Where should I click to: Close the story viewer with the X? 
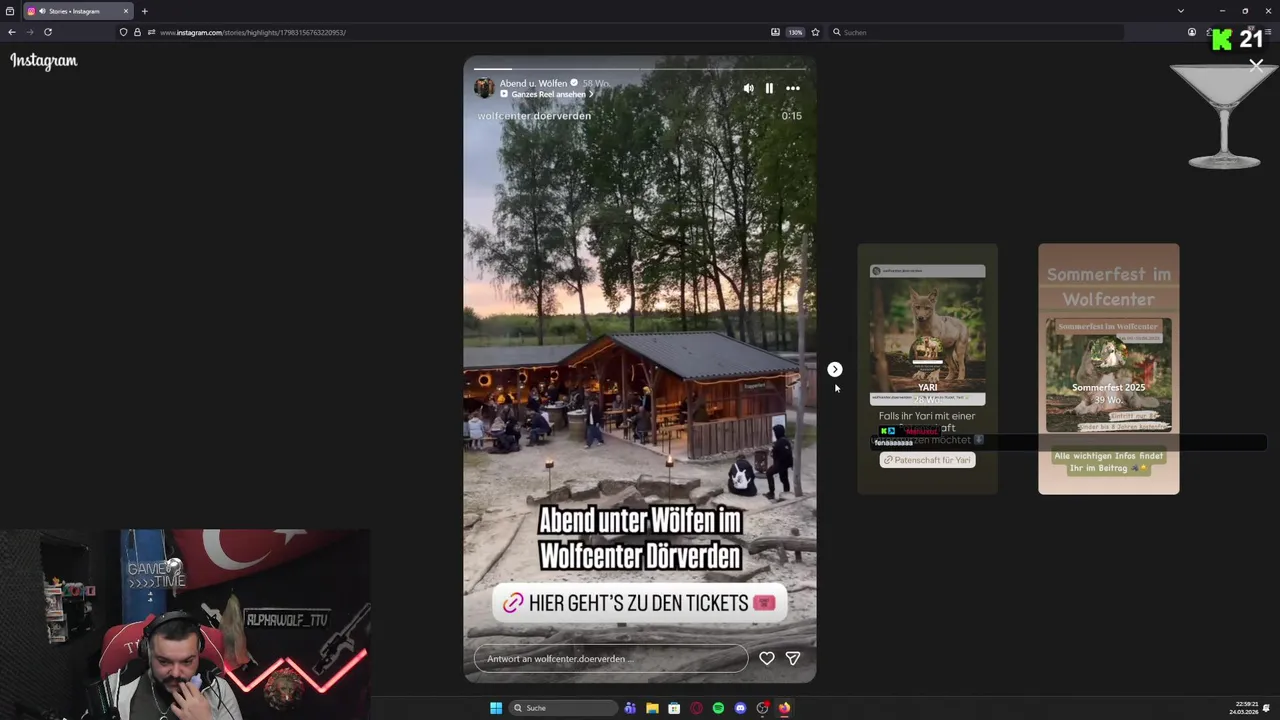click(x=1256, y=65)
